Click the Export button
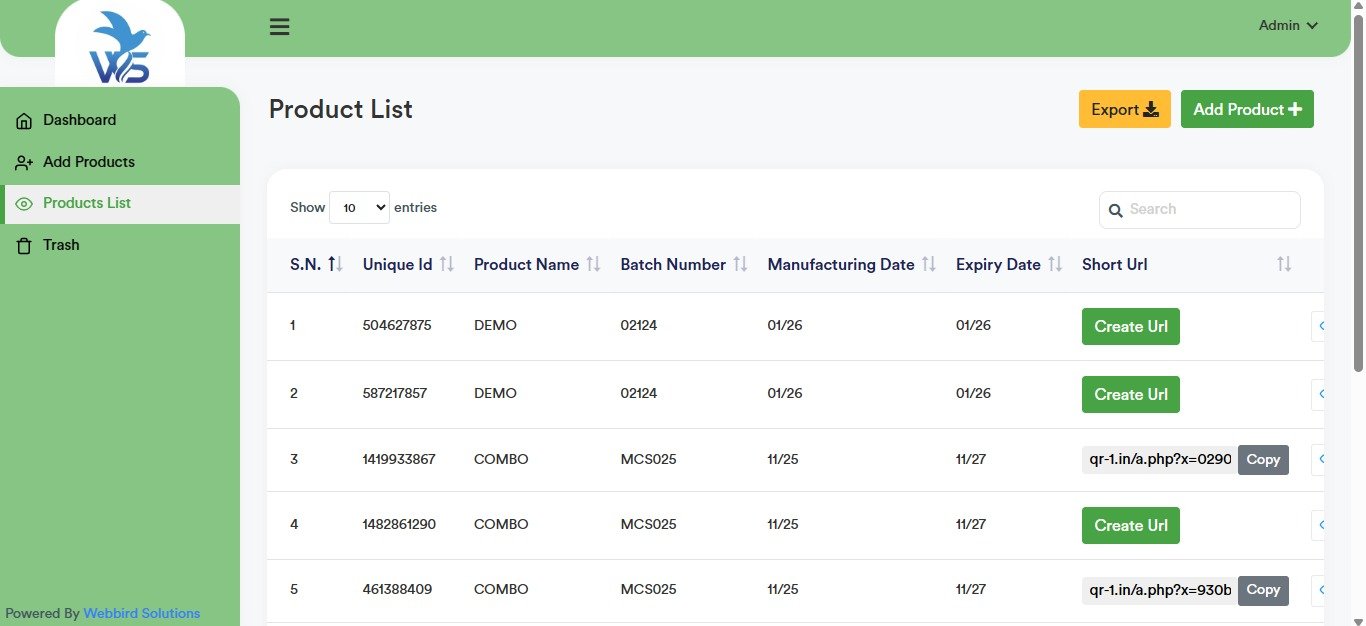This screenshot has width=1366, height=626. tap(1124, 110)
